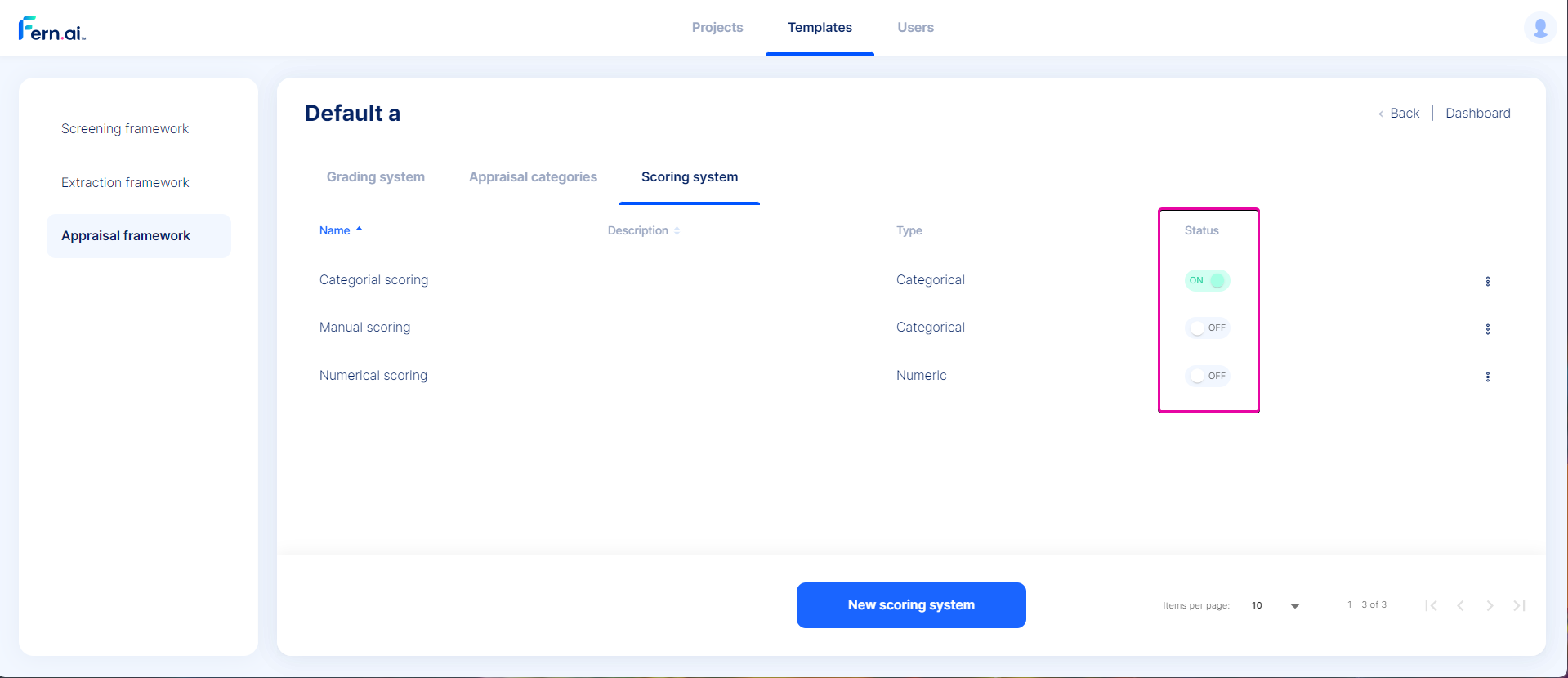Click the Categorical type of Manual scoring
The width and height of the screenshot is (1568, 678).
(x=931, y=327)
